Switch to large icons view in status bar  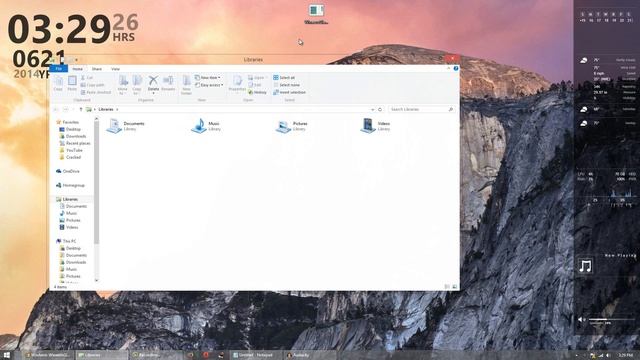pos(455,287)
